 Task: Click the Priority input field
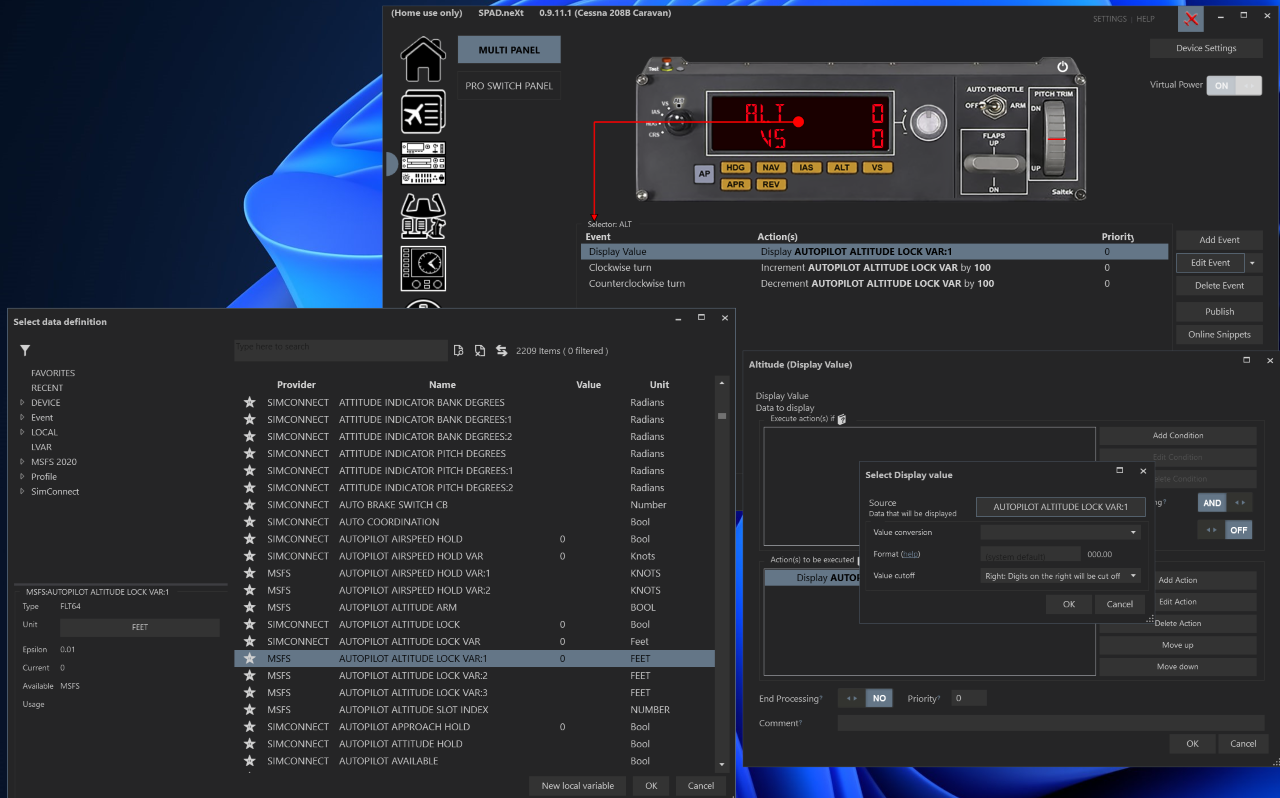[x=968, y=699]
